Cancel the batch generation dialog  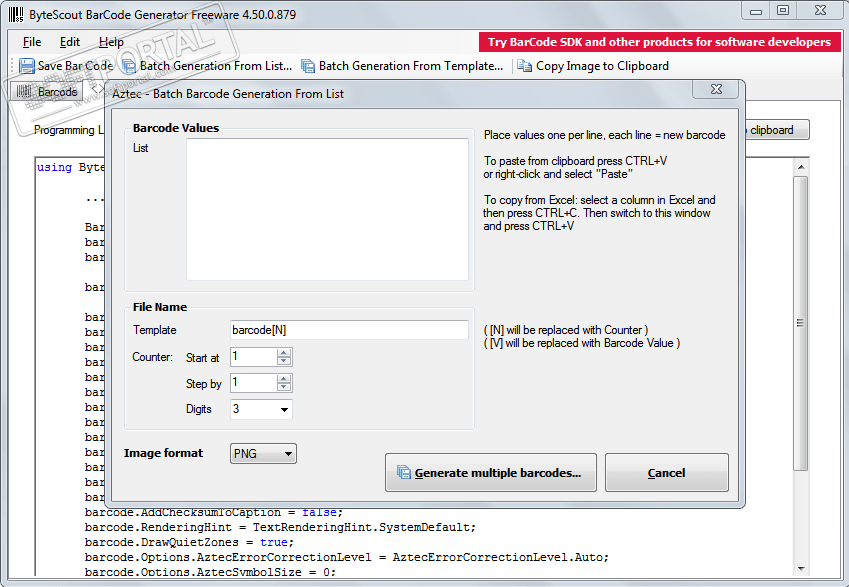point(667,473)
